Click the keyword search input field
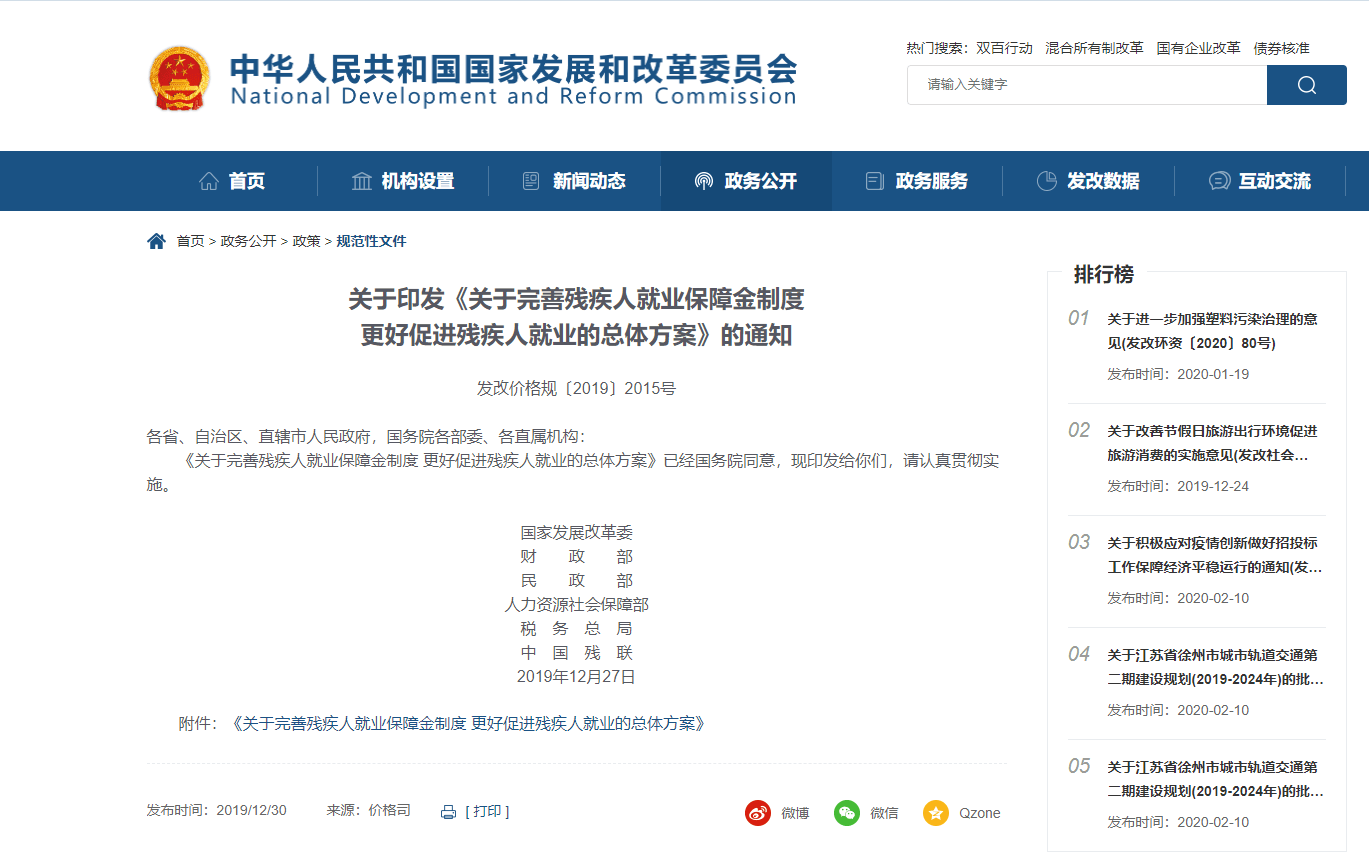1369x866 pixels. click(1086, 85)
